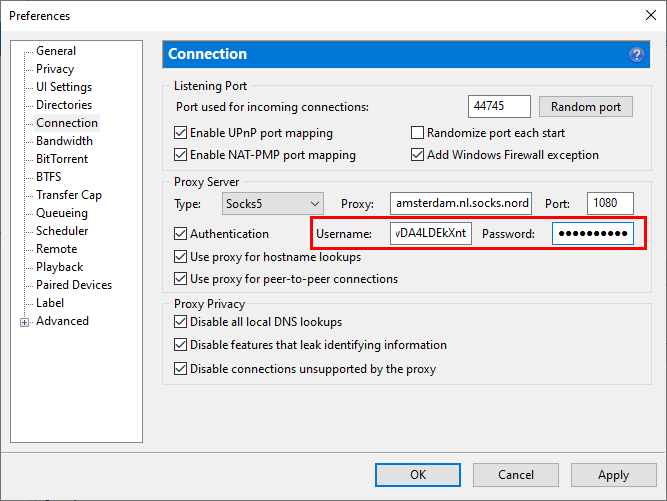Enable Randomize port each start
667x501 pixels.
pos(418,133)
